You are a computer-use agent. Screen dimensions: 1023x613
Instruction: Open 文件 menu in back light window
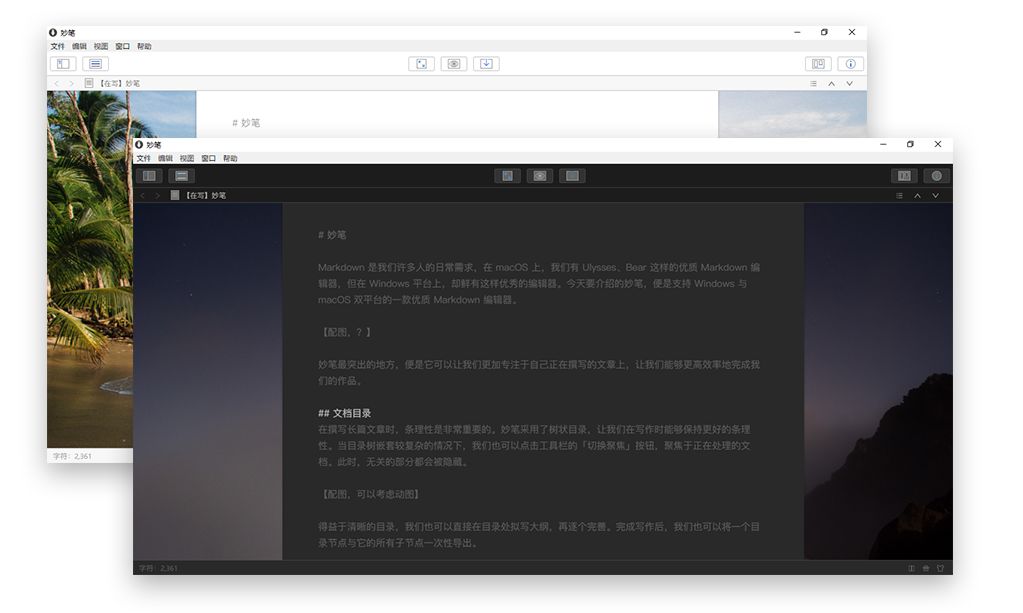coord(57,46)
